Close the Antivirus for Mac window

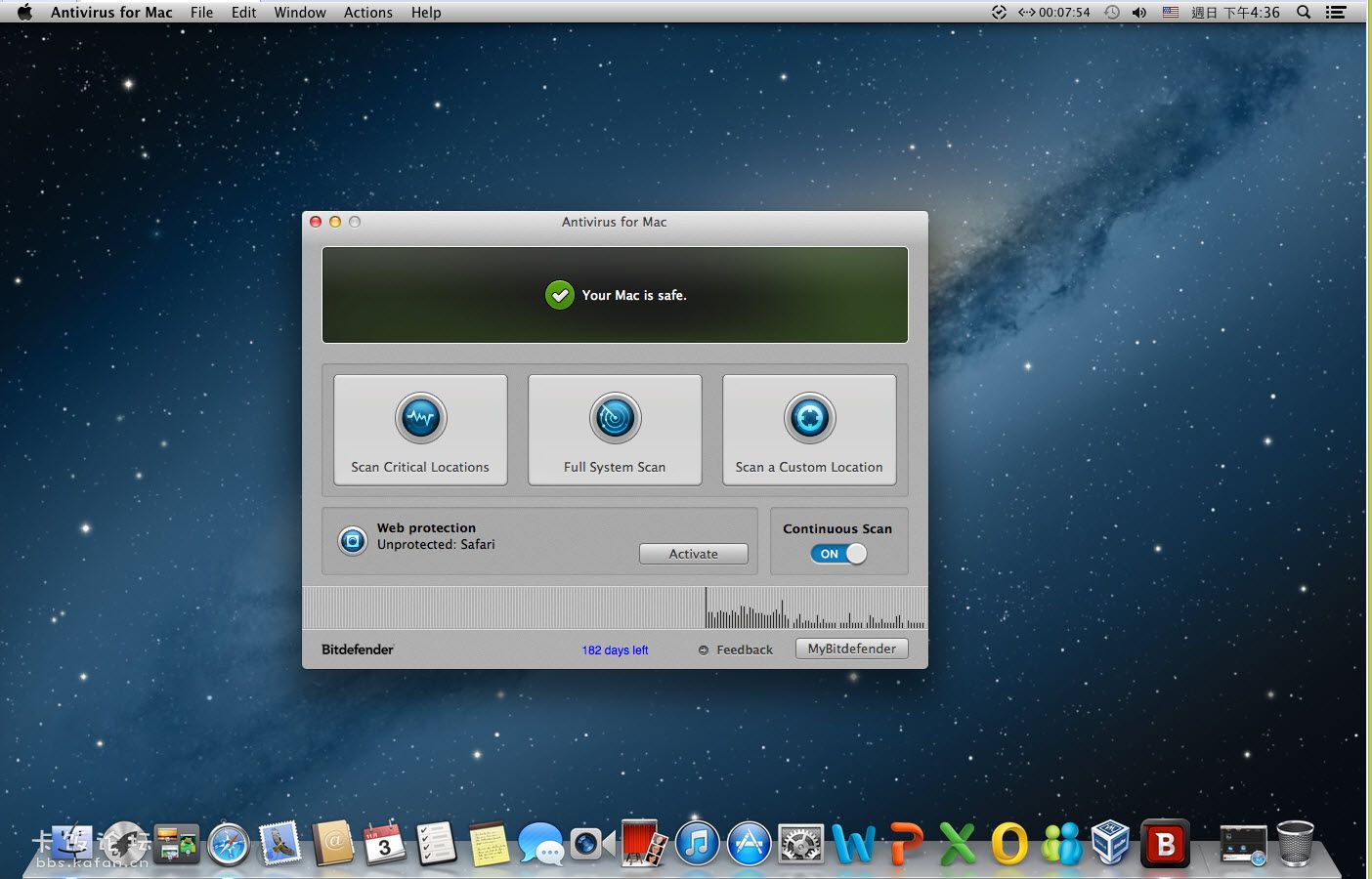[316, 222]
